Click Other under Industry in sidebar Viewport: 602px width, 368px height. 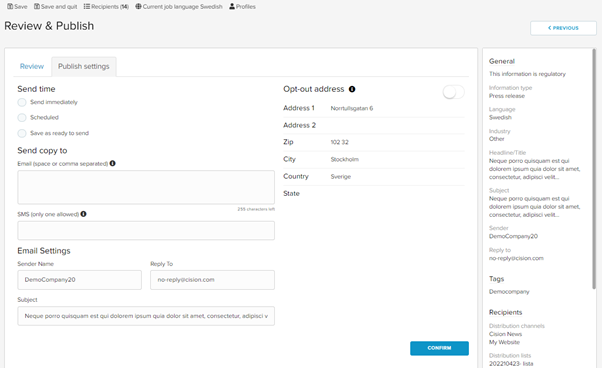[x=496, y=139]
